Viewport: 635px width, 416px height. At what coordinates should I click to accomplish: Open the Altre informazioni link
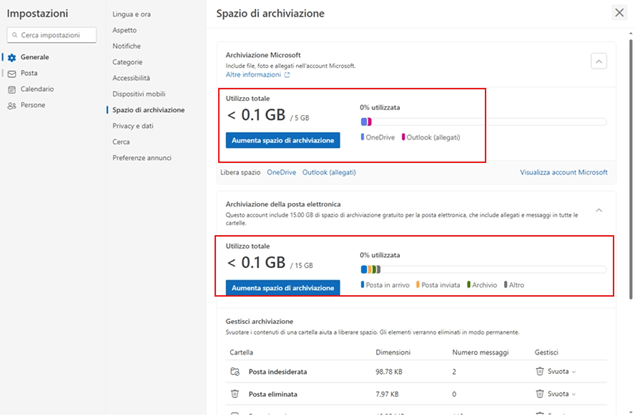[x=253, y=75]
